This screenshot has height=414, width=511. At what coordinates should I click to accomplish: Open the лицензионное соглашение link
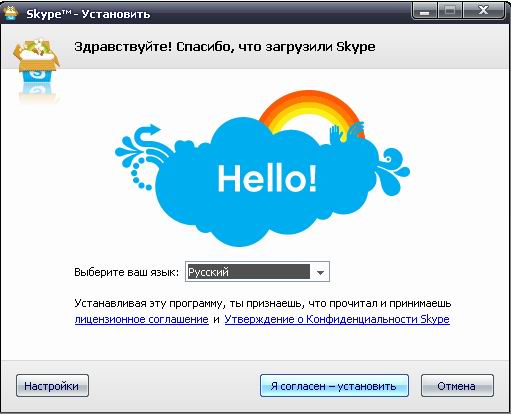click(142, 319)
